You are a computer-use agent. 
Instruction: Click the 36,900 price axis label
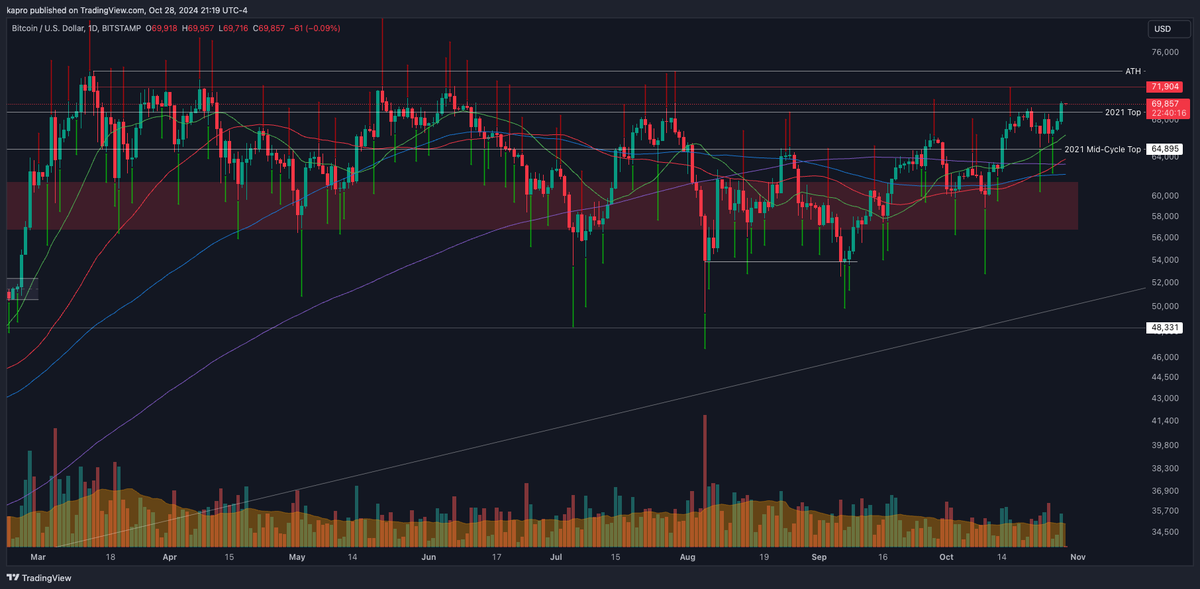1163,490
